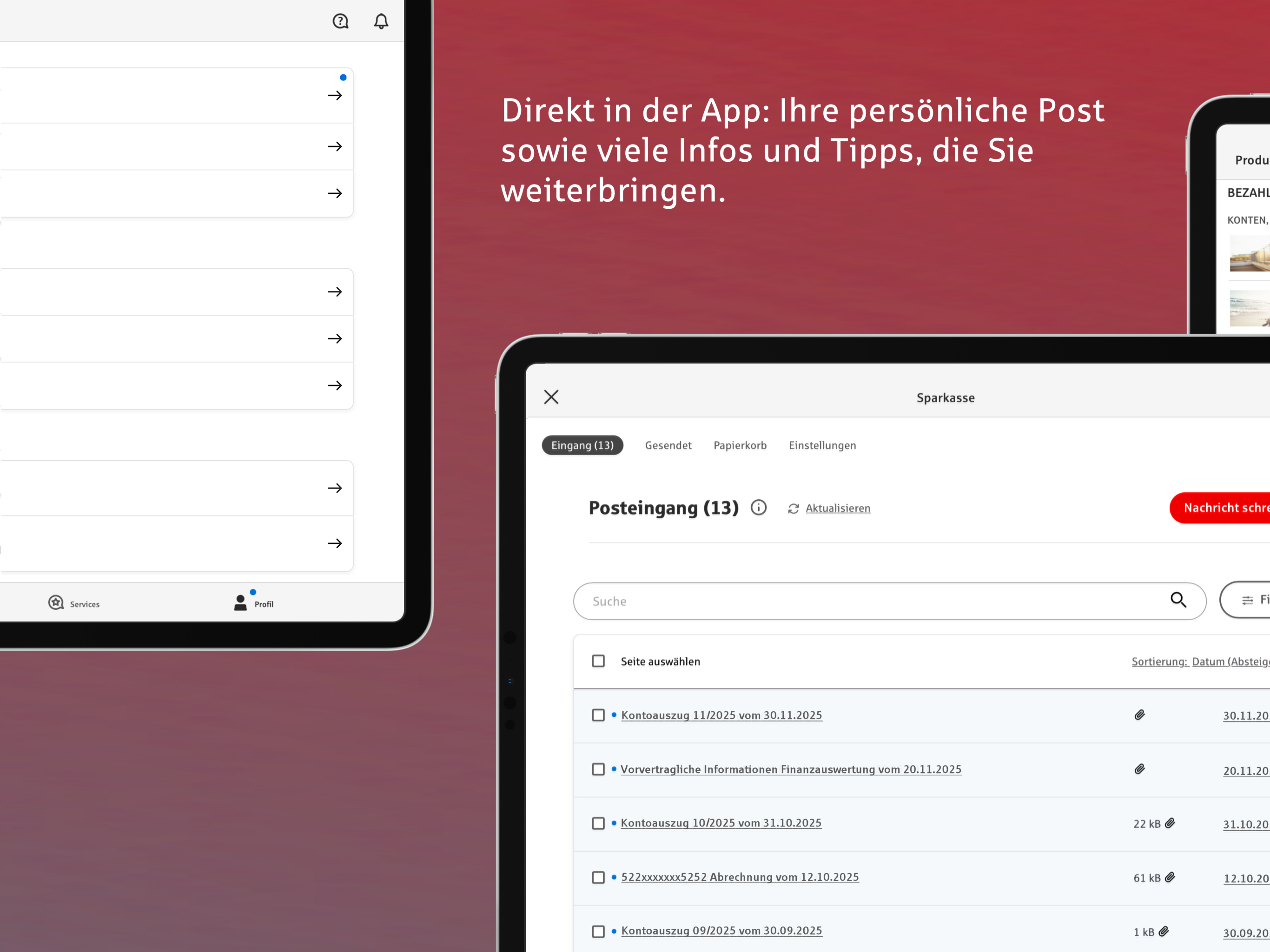This screenshot has width=1270, height=952.
Task: Open the Services tab in bottom bar
Action: coord(73,603)
